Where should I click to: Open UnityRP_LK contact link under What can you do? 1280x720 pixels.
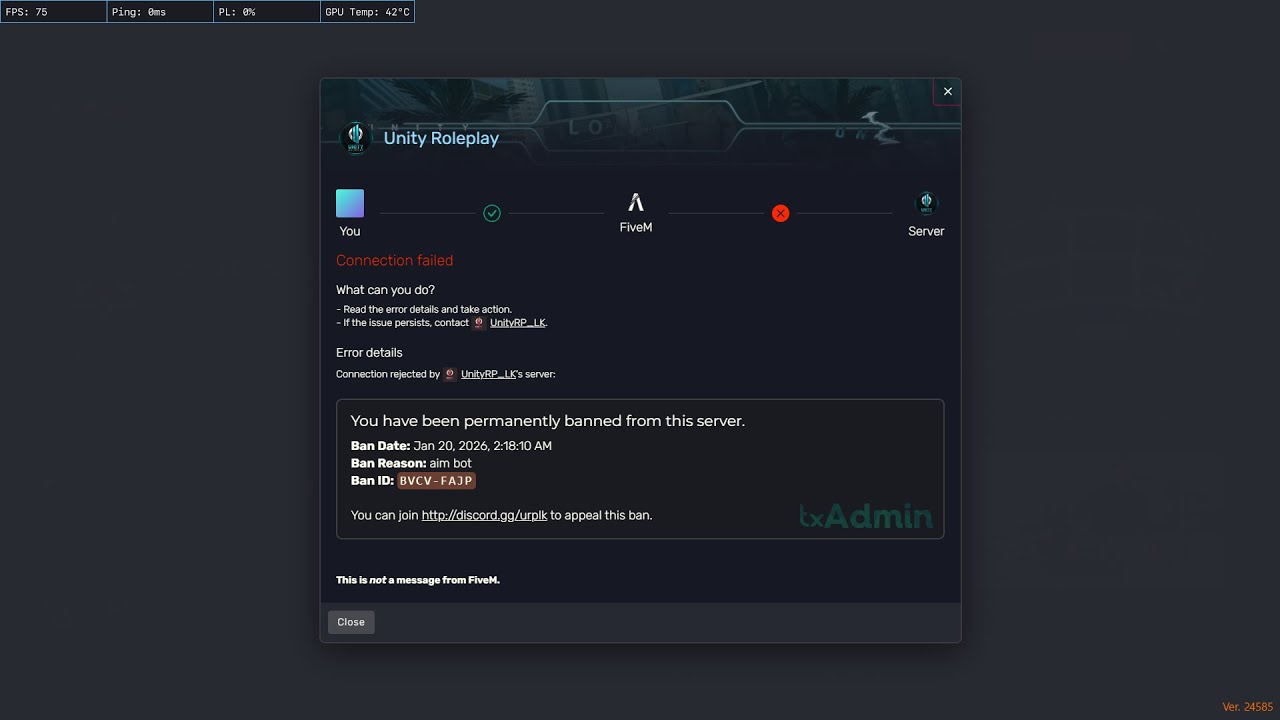(518, 323)
